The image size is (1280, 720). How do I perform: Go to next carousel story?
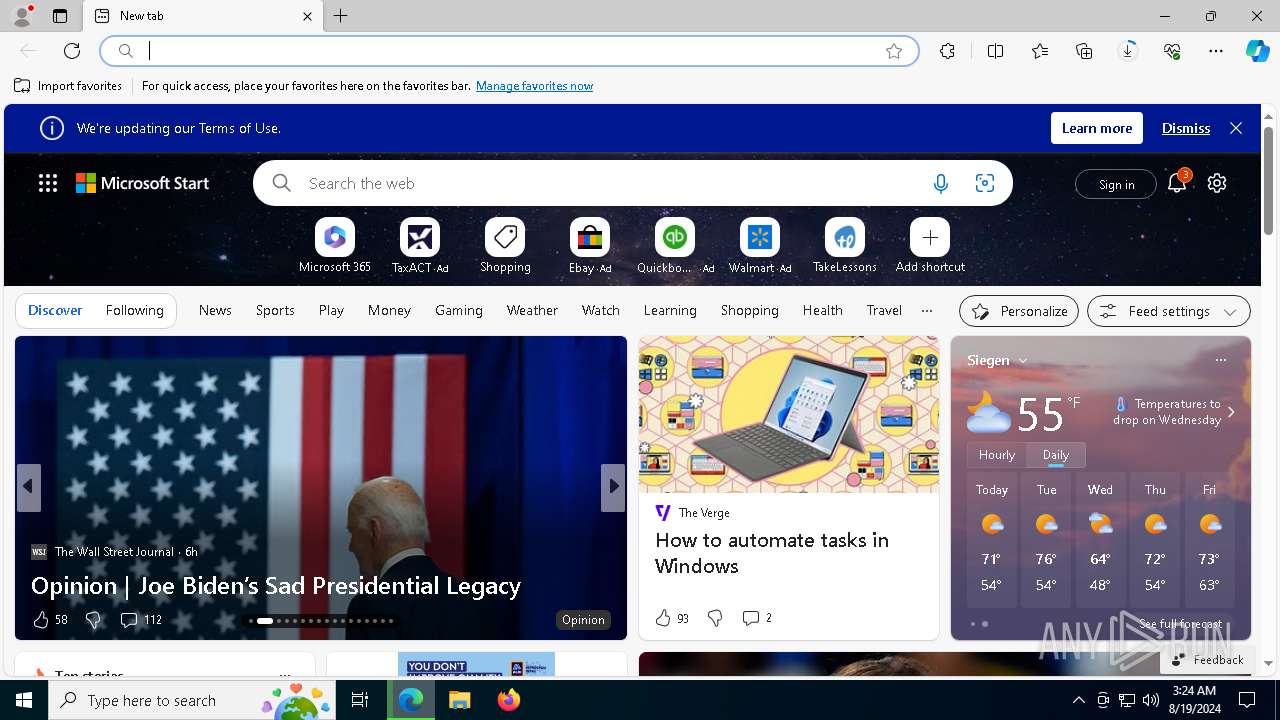[x=613, y=487]
